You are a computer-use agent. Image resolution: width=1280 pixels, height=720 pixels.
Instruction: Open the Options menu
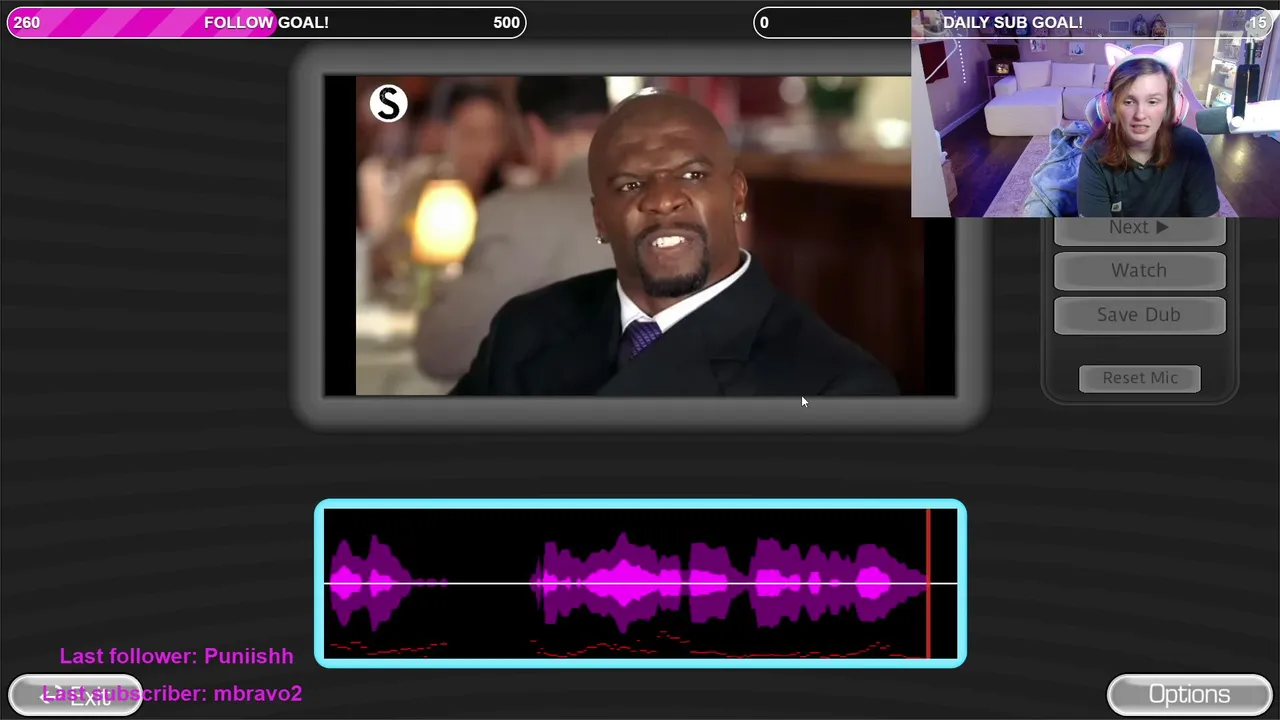1189,695
